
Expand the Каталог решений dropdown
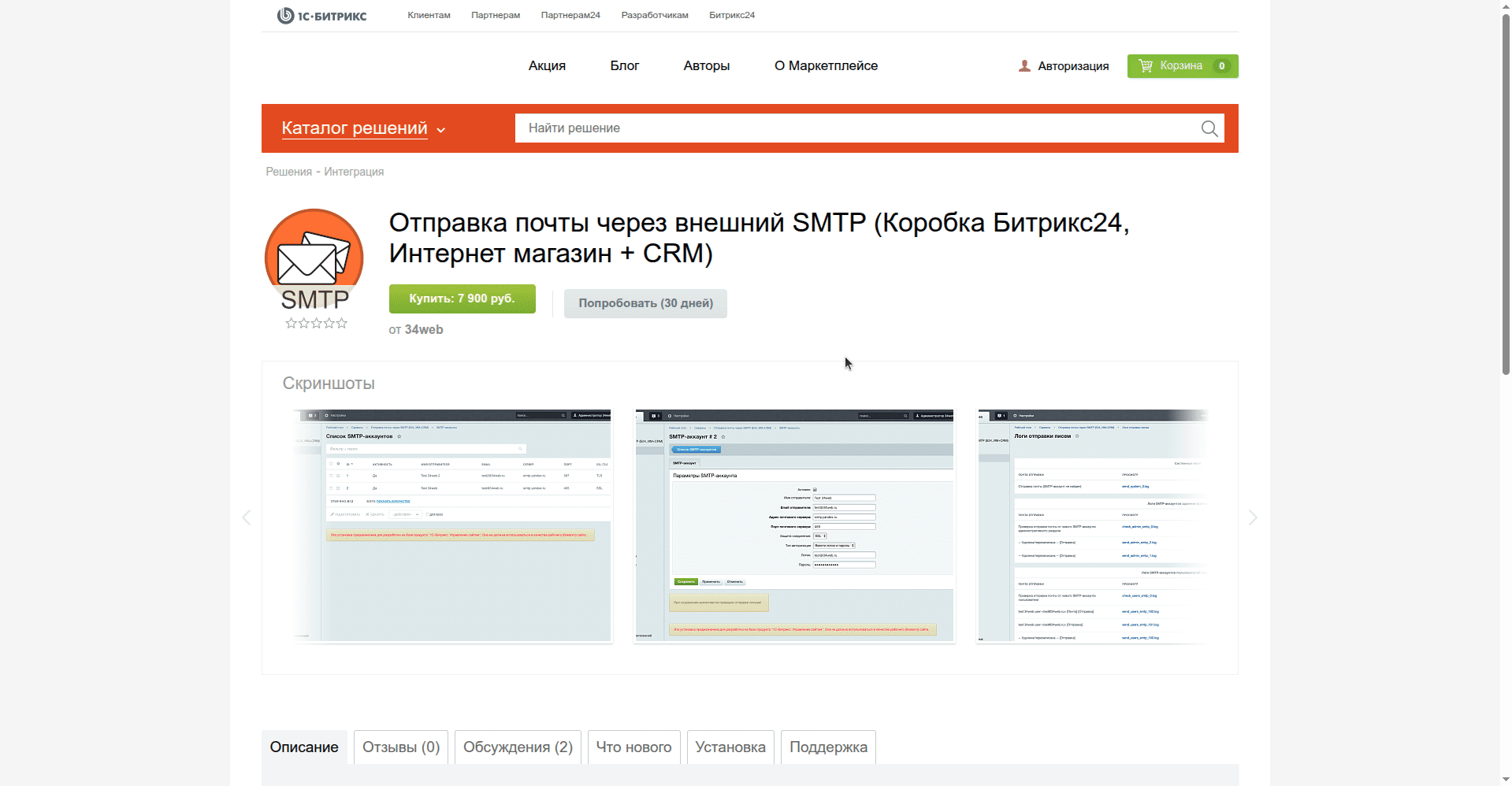tap(363, 128)
